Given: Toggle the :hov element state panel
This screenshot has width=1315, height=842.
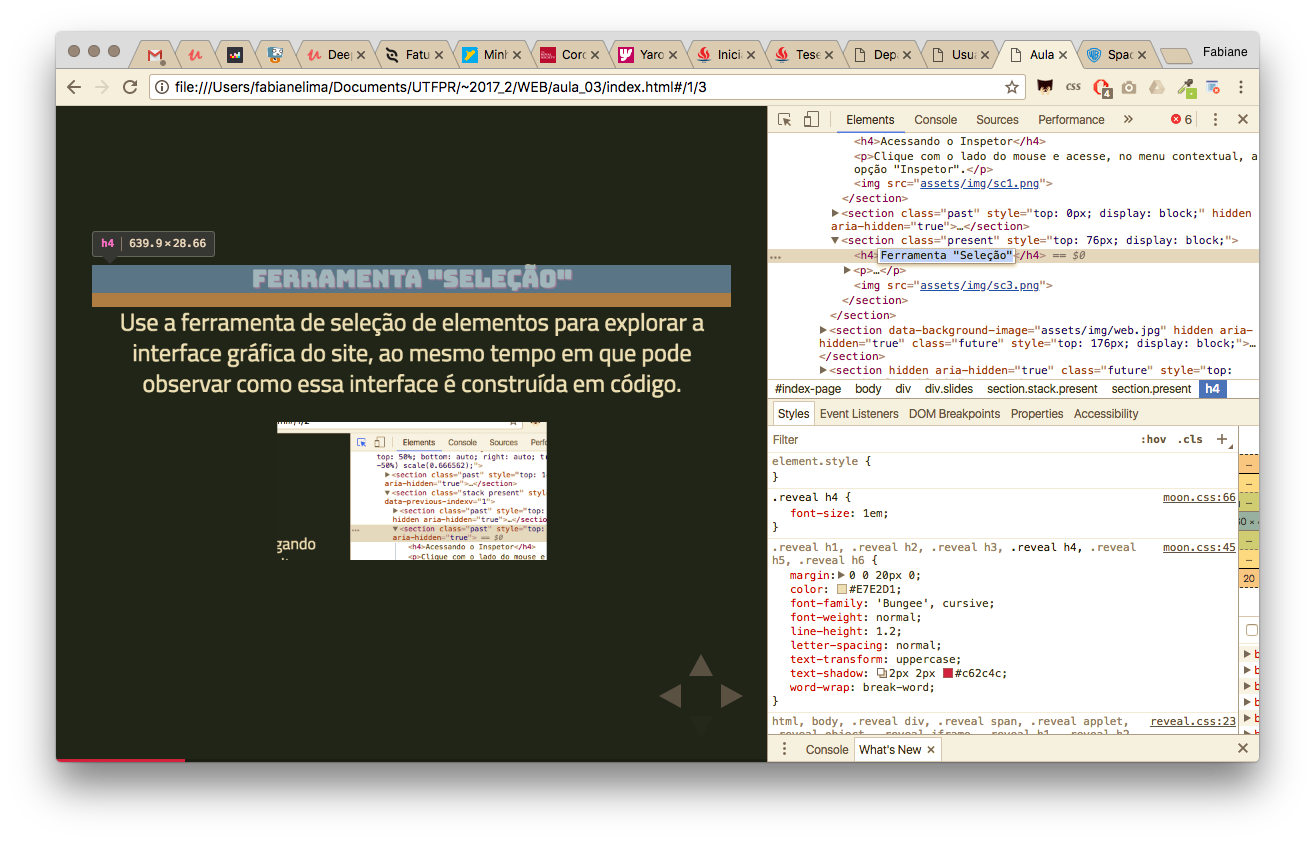Looking at the screenshot, I should [x=1153, y=440].
